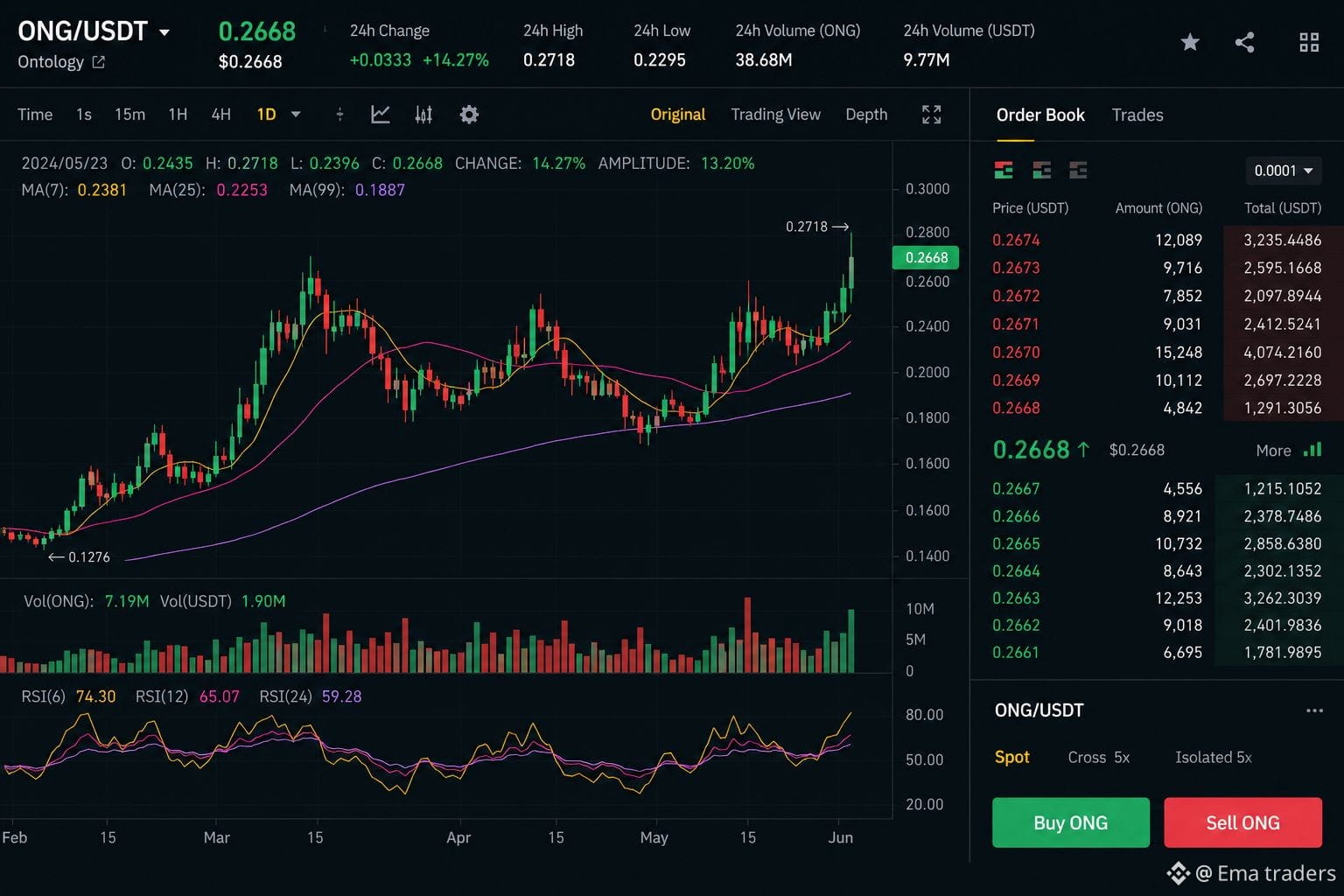Click the MA(25) 0.2253 indicator label
1344x896 pixels.
[x=208, y=190]
